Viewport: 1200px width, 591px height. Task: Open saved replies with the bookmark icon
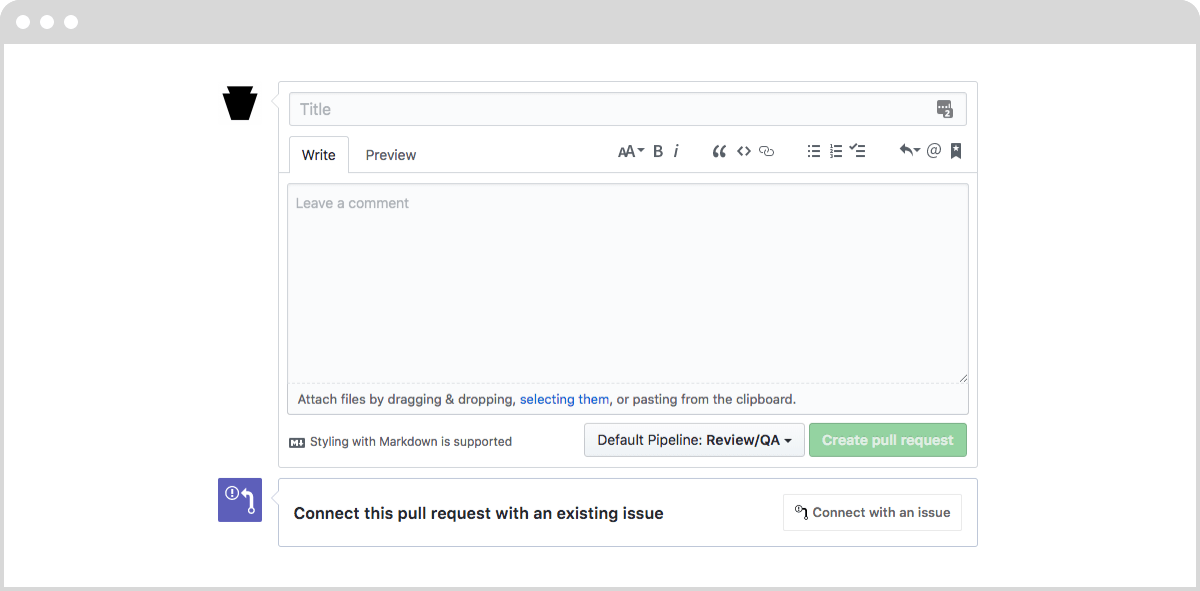coord(954,150)
